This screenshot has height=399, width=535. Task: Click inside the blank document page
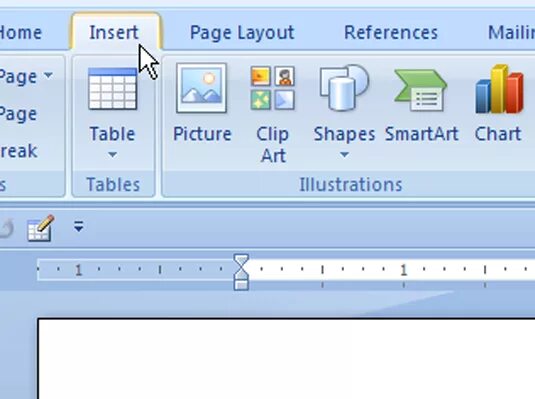[286, 359]
